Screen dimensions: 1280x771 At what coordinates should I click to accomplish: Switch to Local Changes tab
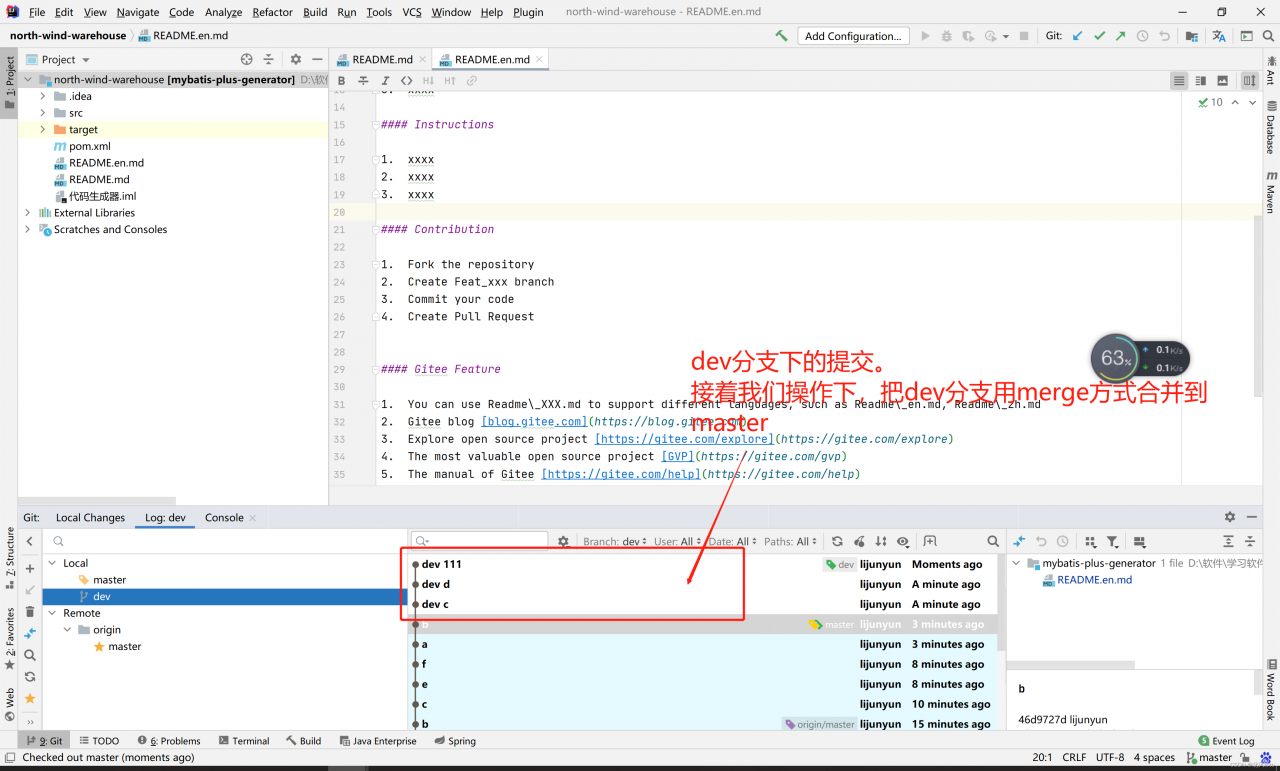[90, 518]
